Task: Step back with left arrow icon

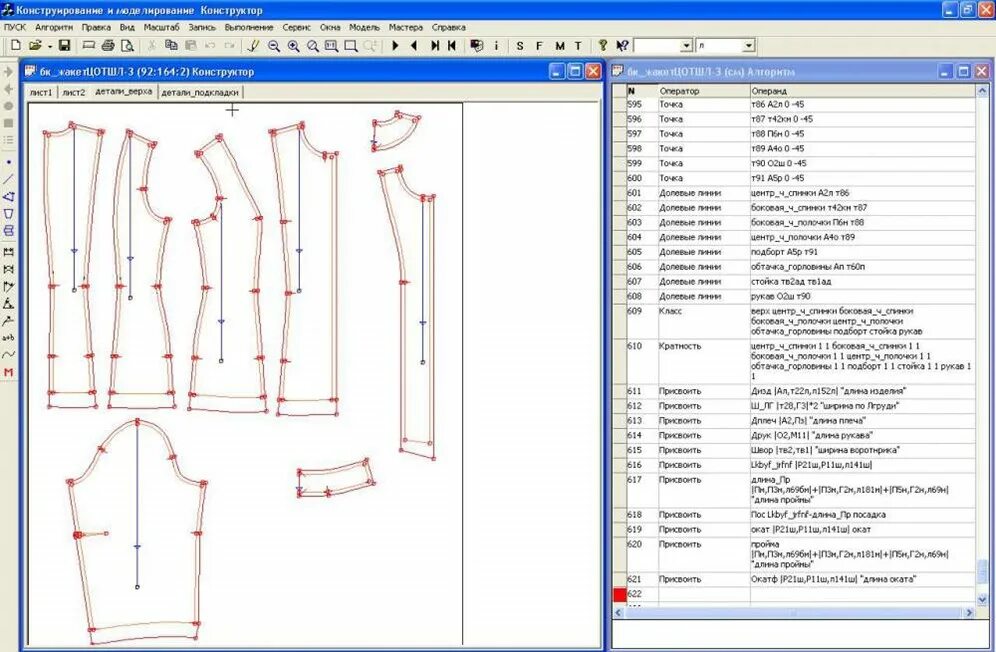Action: (x=414, y=46)
